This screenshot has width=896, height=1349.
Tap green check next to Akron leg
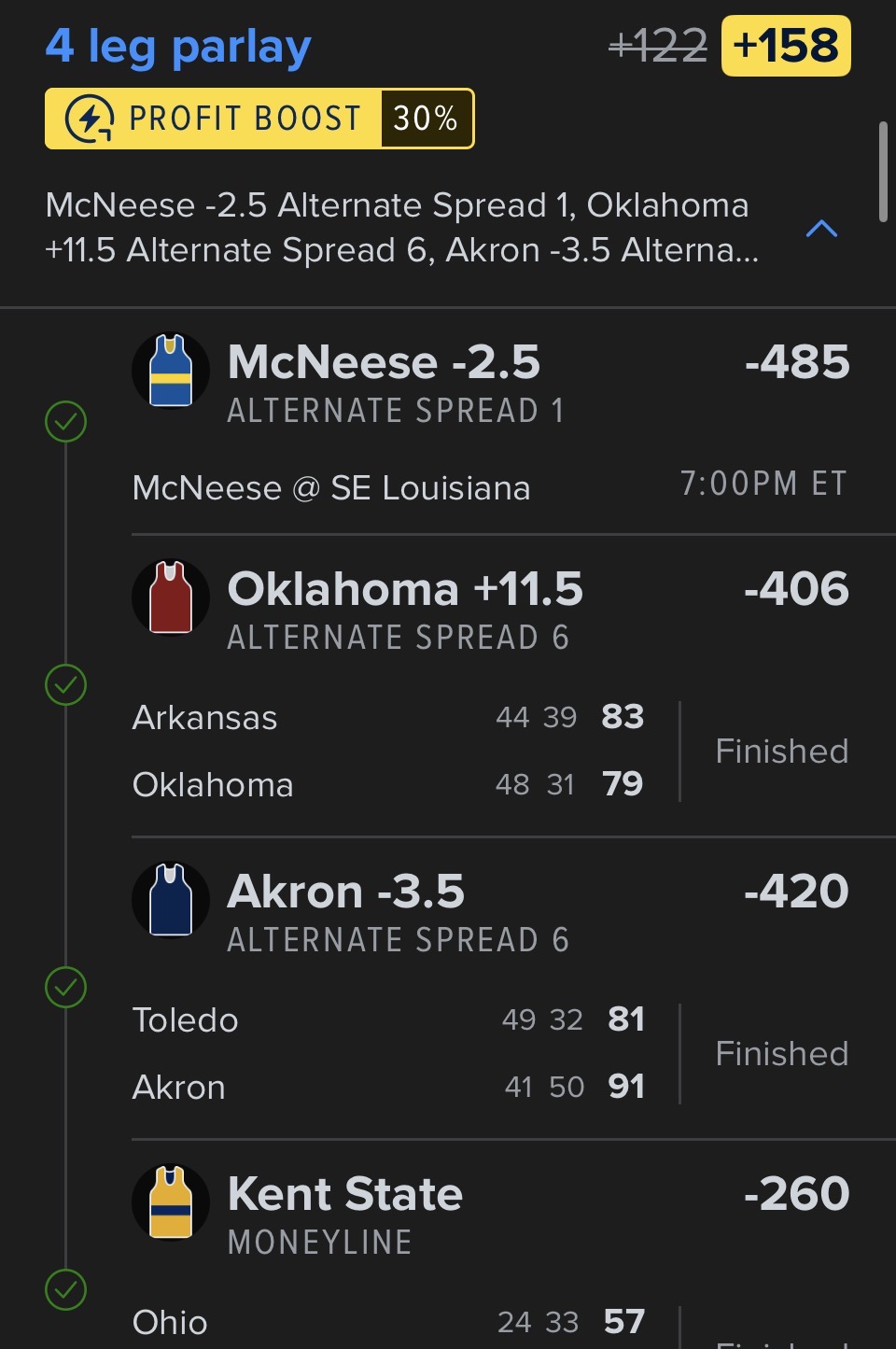click(65, 988)
